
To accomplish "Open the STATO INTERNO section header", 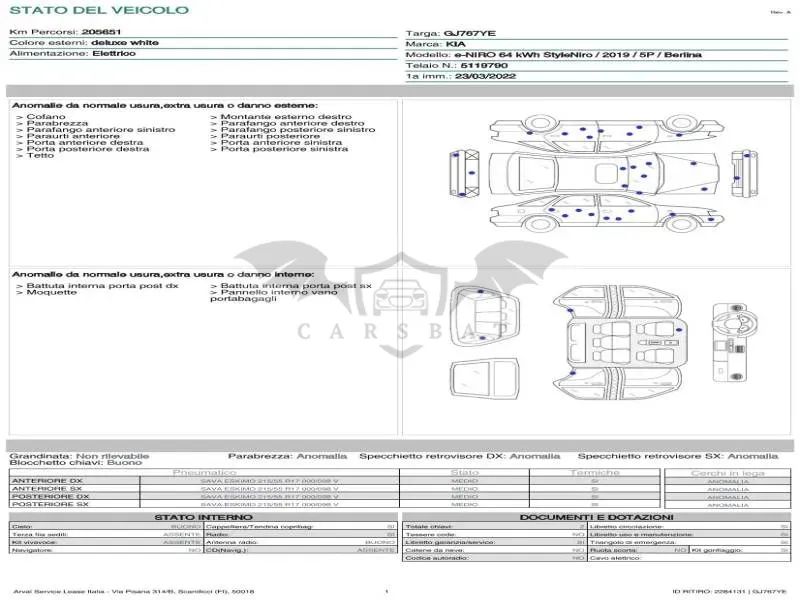I will pyautogui.click(x=203, y=517).
